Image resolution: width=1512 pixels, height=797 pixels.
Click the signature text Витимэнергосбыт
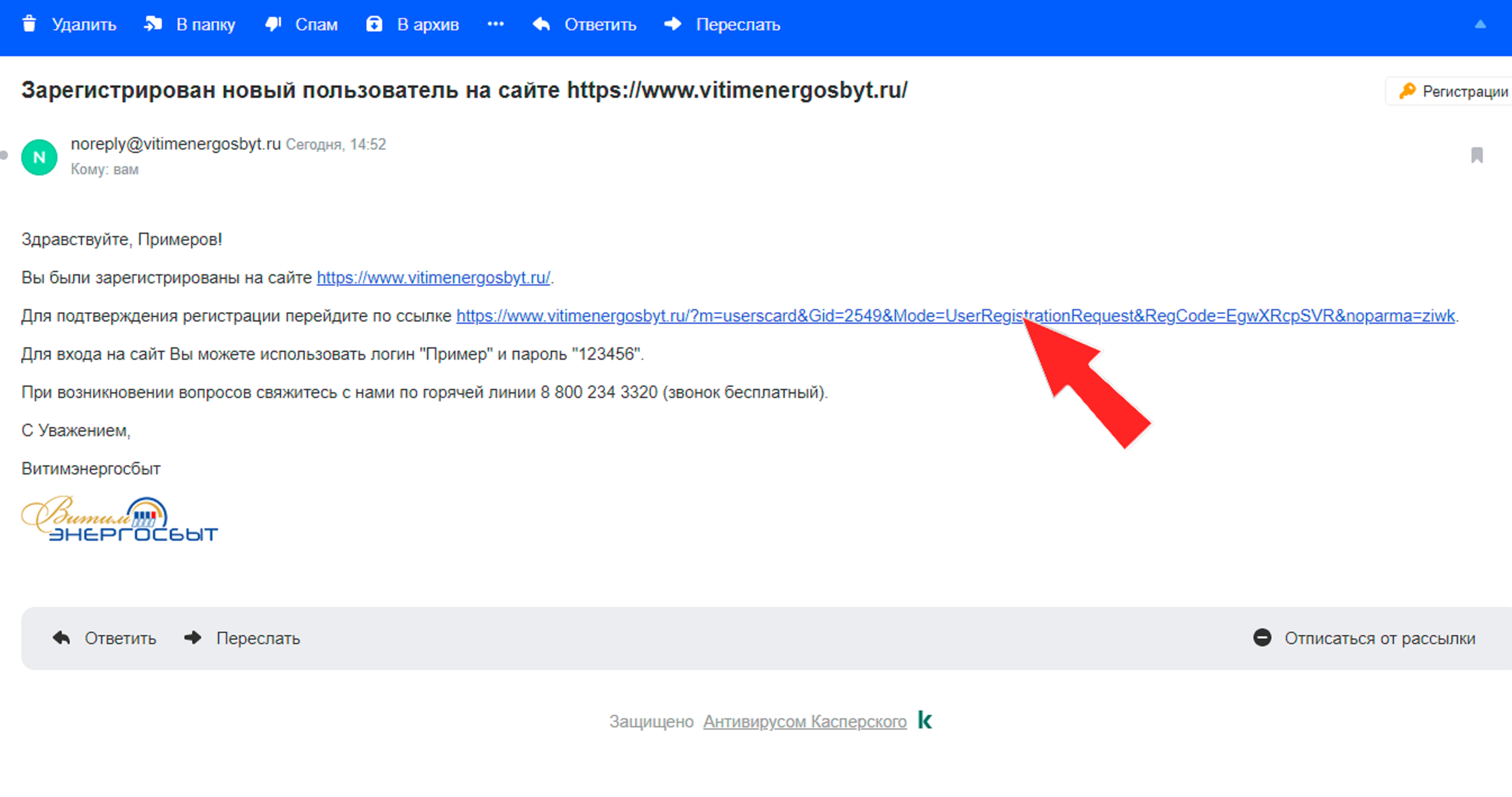(x=91, y=469)
